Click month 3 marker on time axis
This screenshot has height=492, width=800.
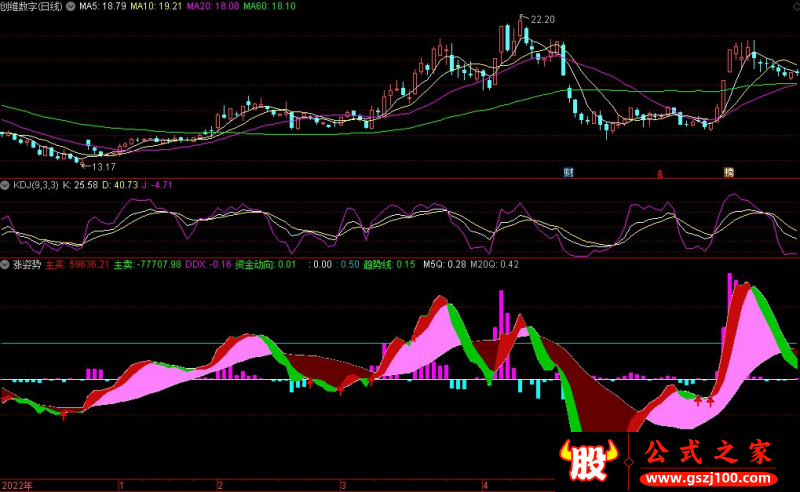pos(343,484)
